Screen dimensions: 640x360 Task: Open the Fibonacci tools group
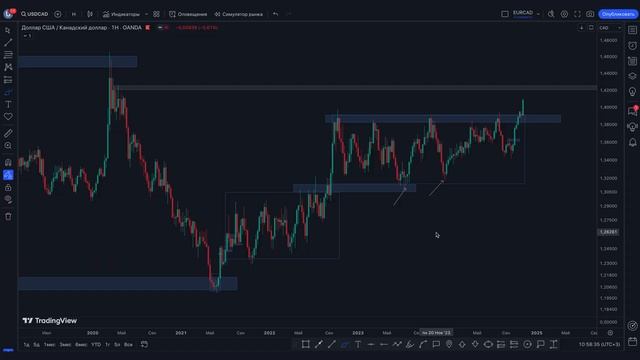(8, 55)
